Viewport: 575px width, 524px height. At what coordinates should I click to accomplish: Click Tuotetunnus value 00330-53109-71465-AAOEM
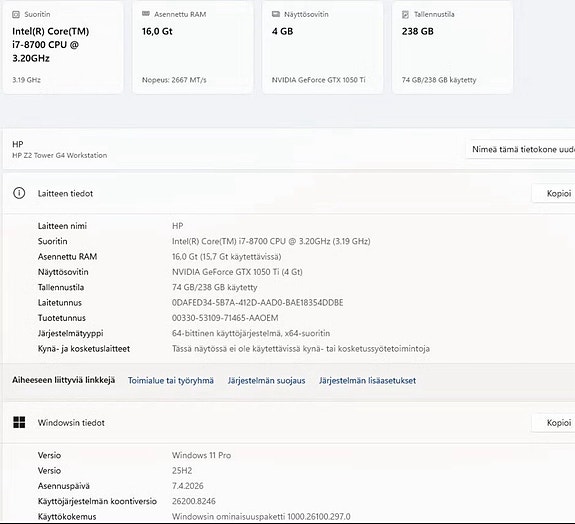tap(225, 318)
